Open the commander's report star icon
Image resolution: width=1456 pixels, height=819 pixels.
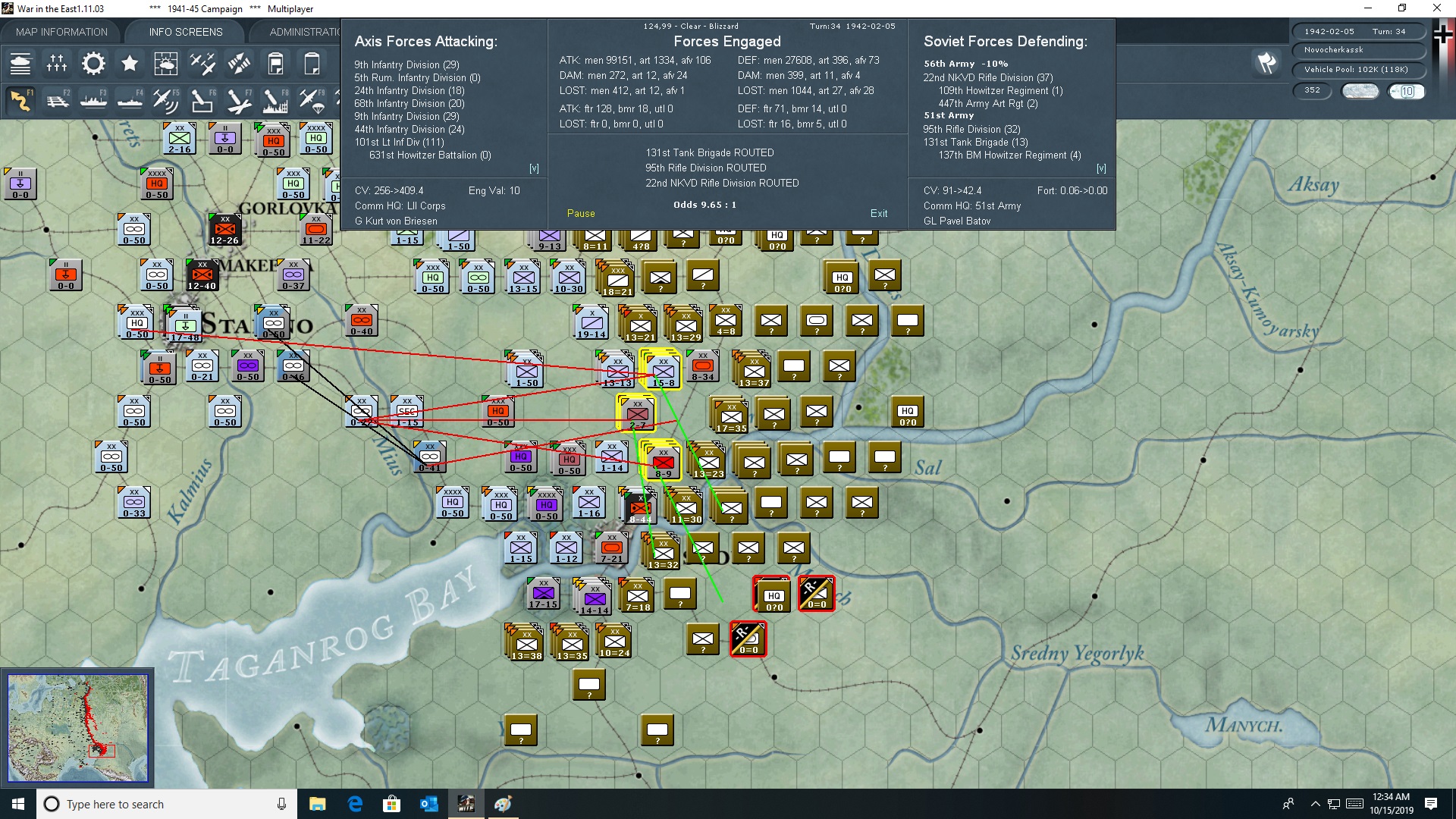coord(130,64)
